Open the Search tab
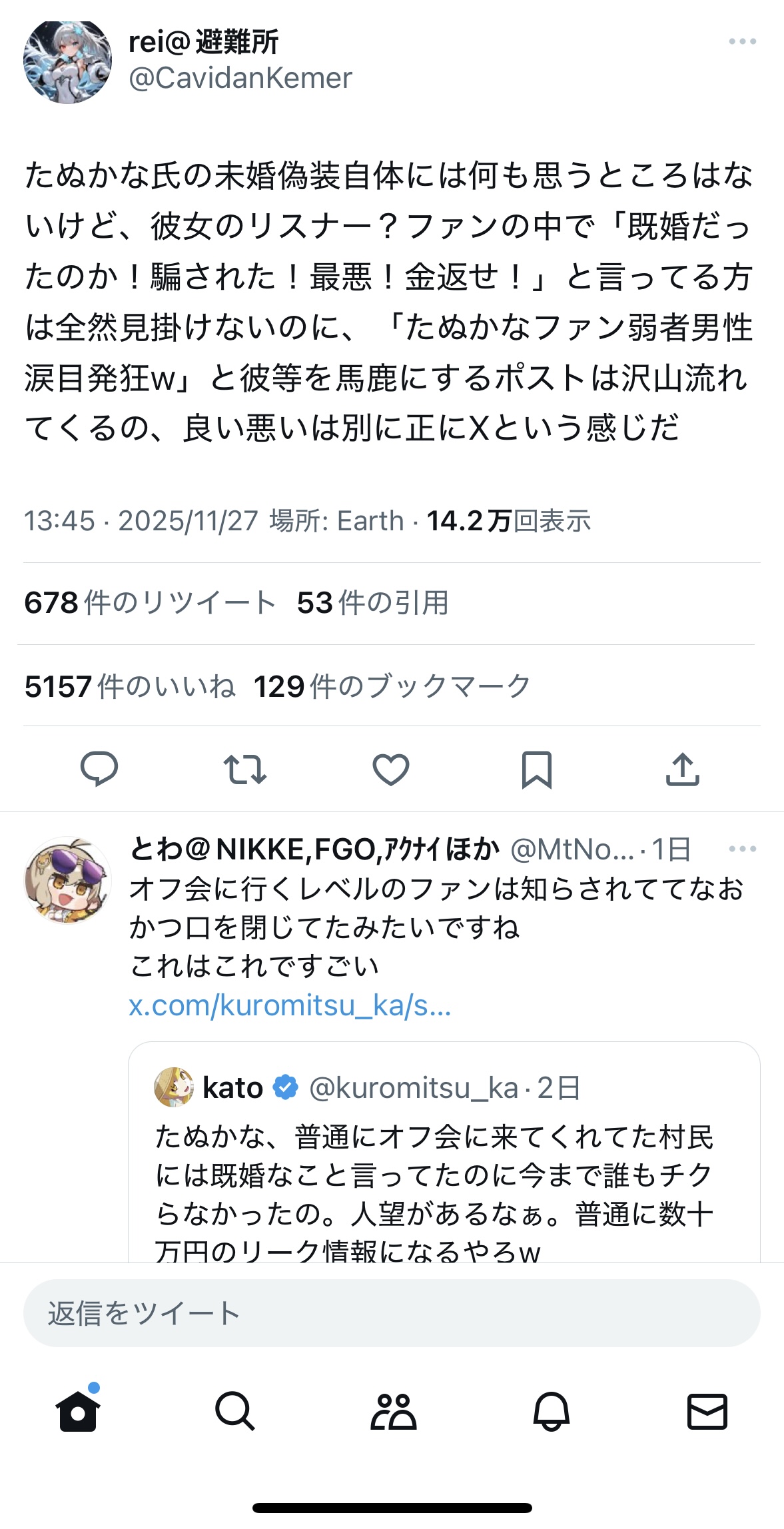Screen dimensions: 784x1529 (234, 1411)
